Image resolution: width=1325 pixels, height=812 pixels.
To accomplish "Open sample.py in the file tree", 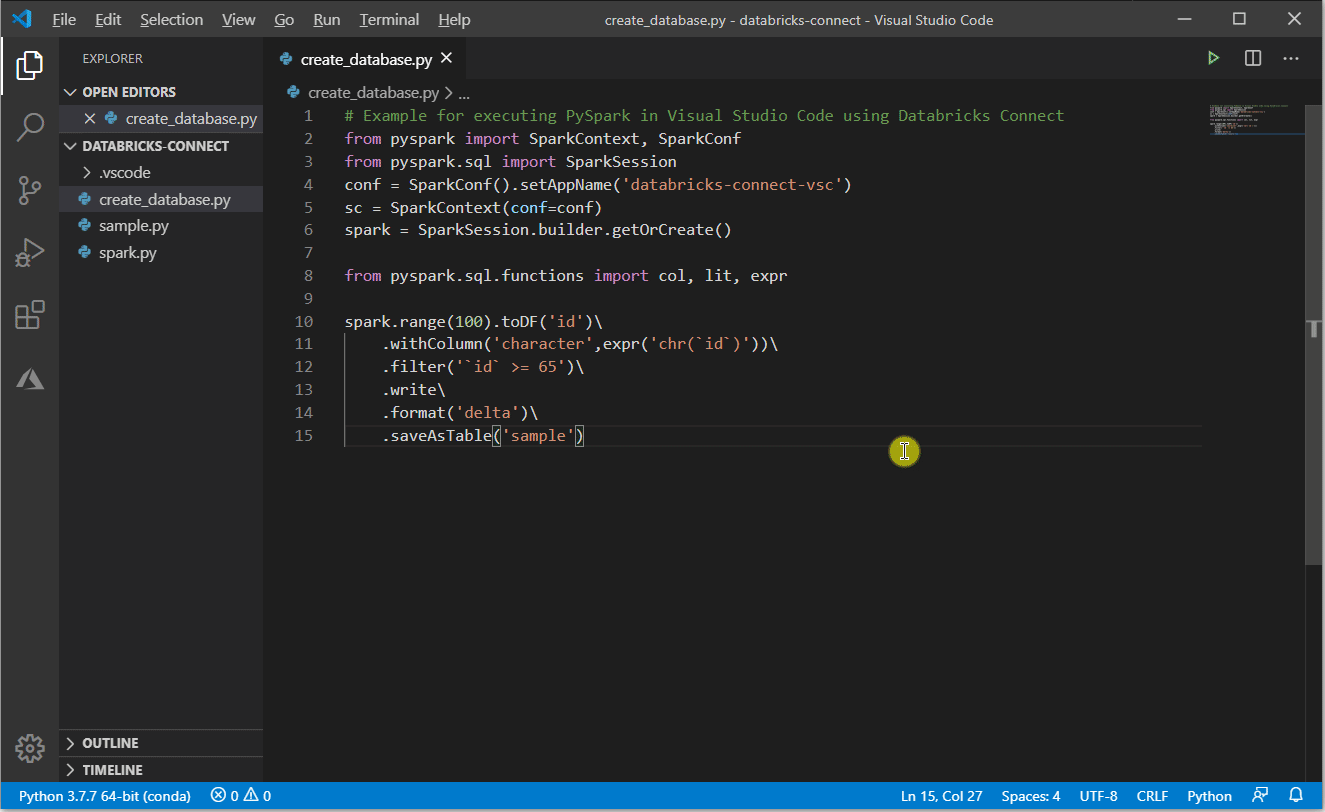I will pos(161,226).
